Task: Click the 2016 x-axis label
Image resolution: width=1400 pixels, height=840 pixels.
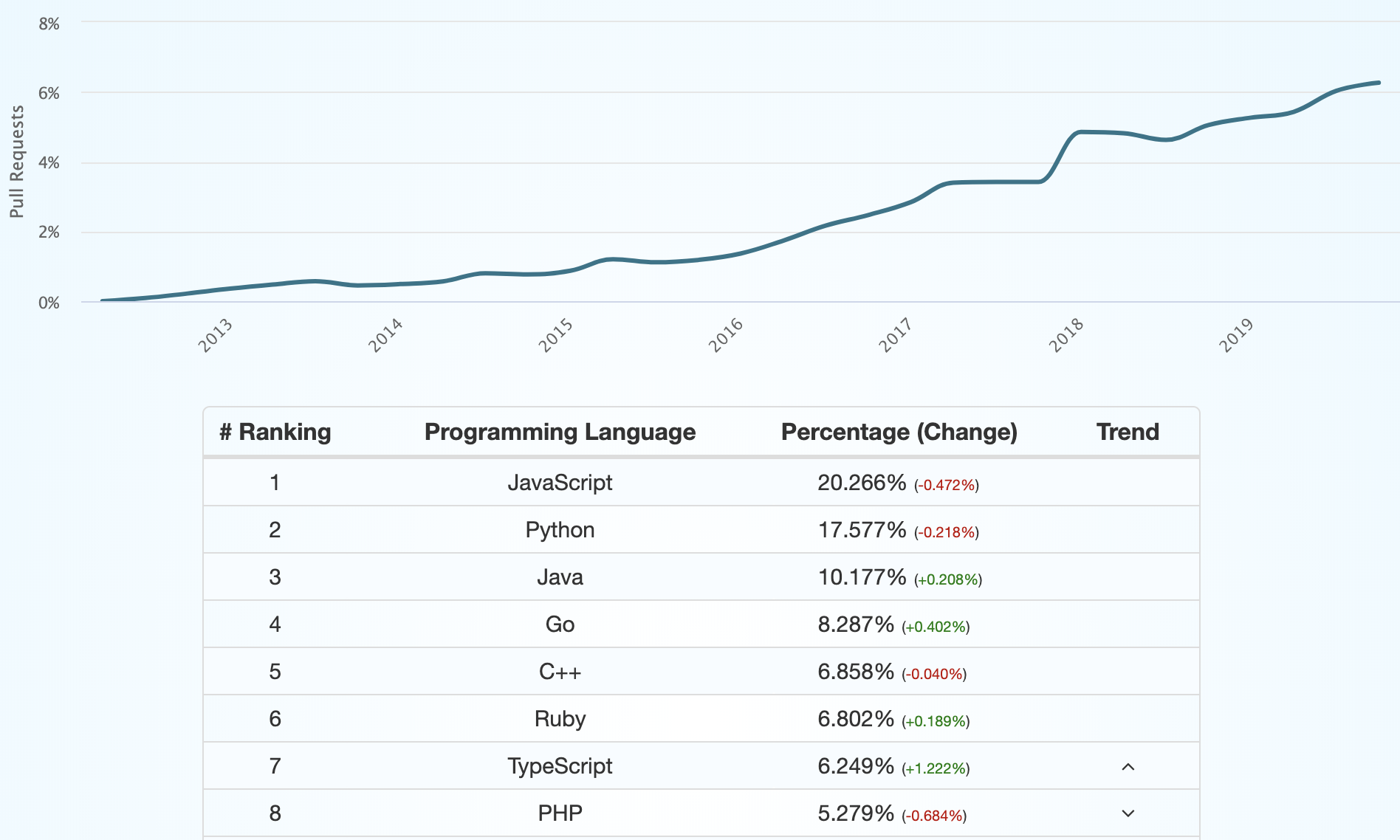Action: point(726,335)
